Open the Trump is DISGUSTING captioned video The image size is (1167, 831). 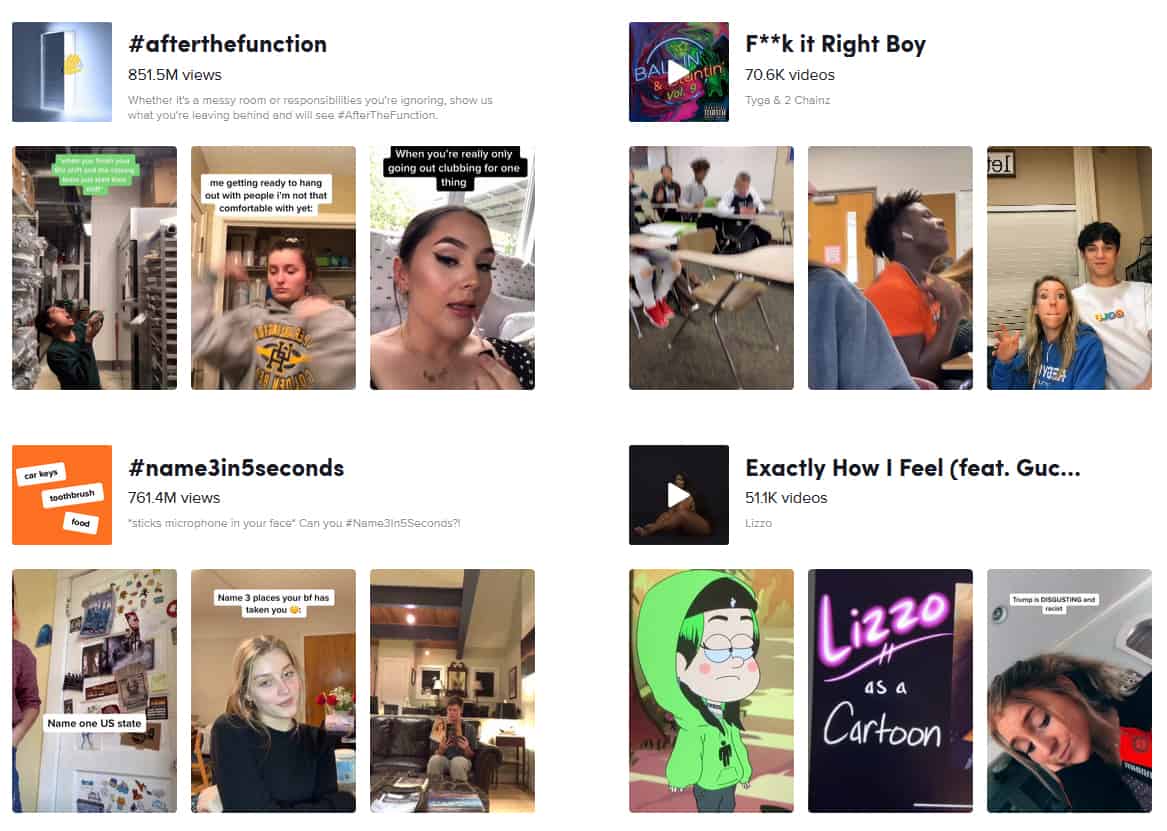click(1069, 690)
